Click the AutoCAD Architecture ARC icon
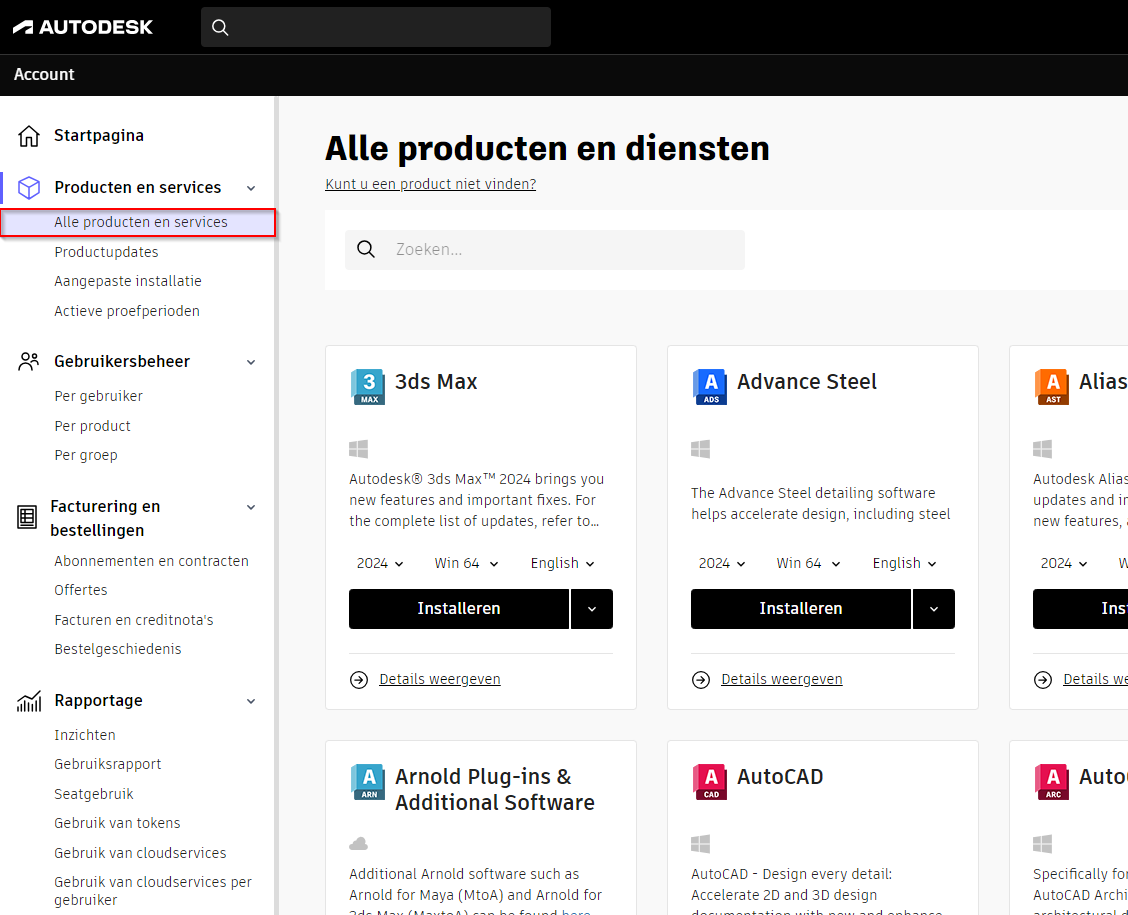 point(1052,782)
